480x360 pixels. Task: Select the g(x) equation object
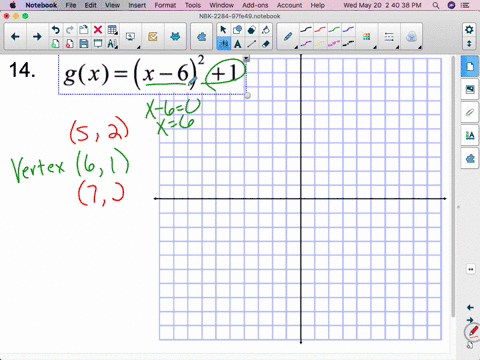coord(152,75)
